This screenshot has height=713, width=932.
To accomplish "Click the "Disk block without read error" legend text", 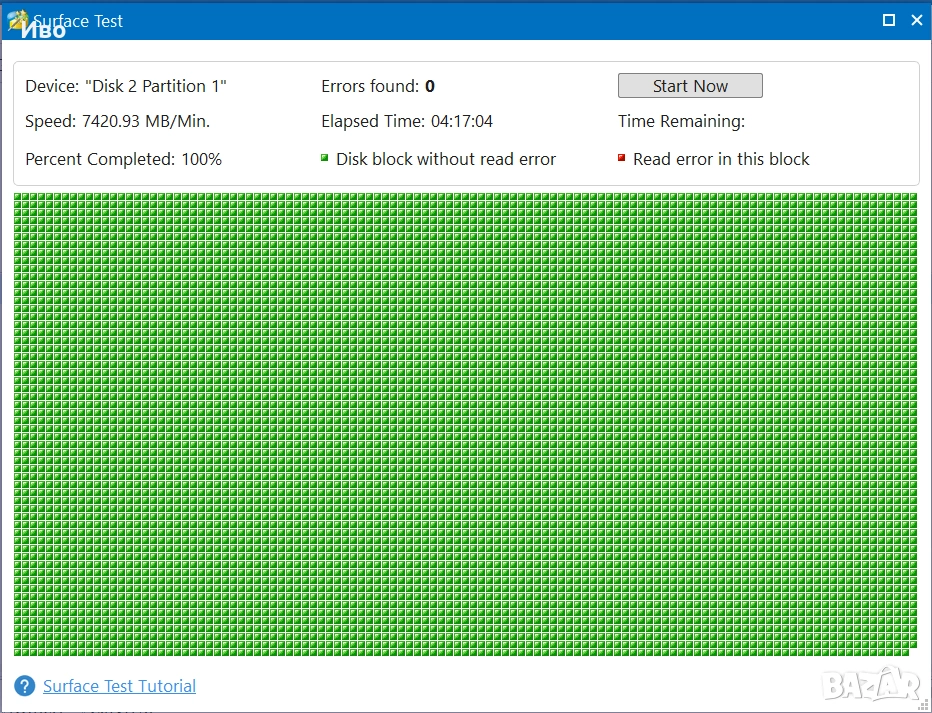I will pyautogui.click(x=446, y=159).
